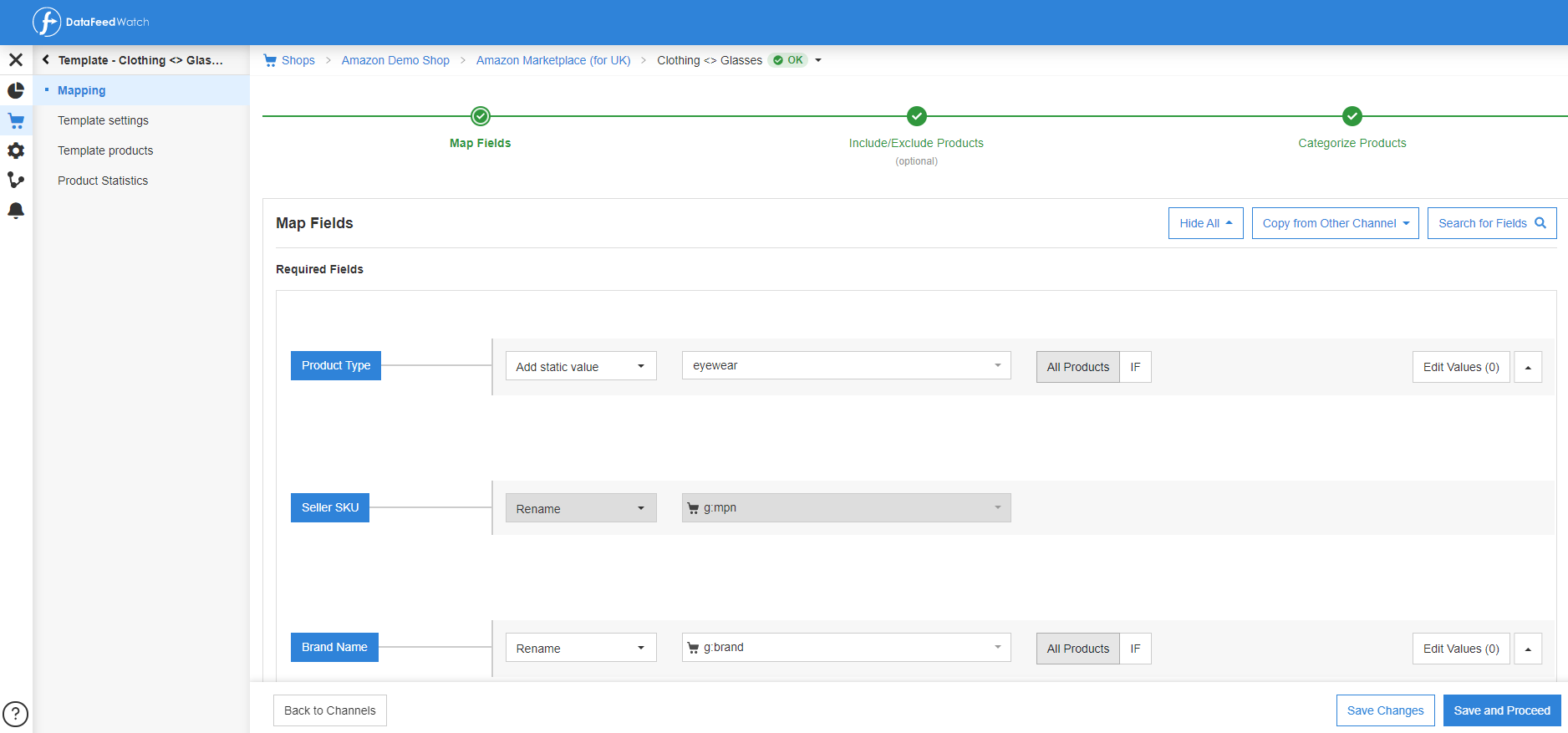
Task: Click the Clothing <> Glasses breadcrumb text
Action: click(x=710, y=60)
